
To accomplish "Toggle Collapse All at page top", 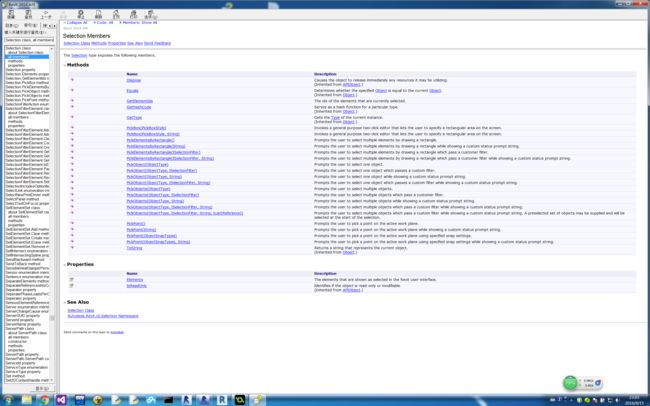I will 75,22.
